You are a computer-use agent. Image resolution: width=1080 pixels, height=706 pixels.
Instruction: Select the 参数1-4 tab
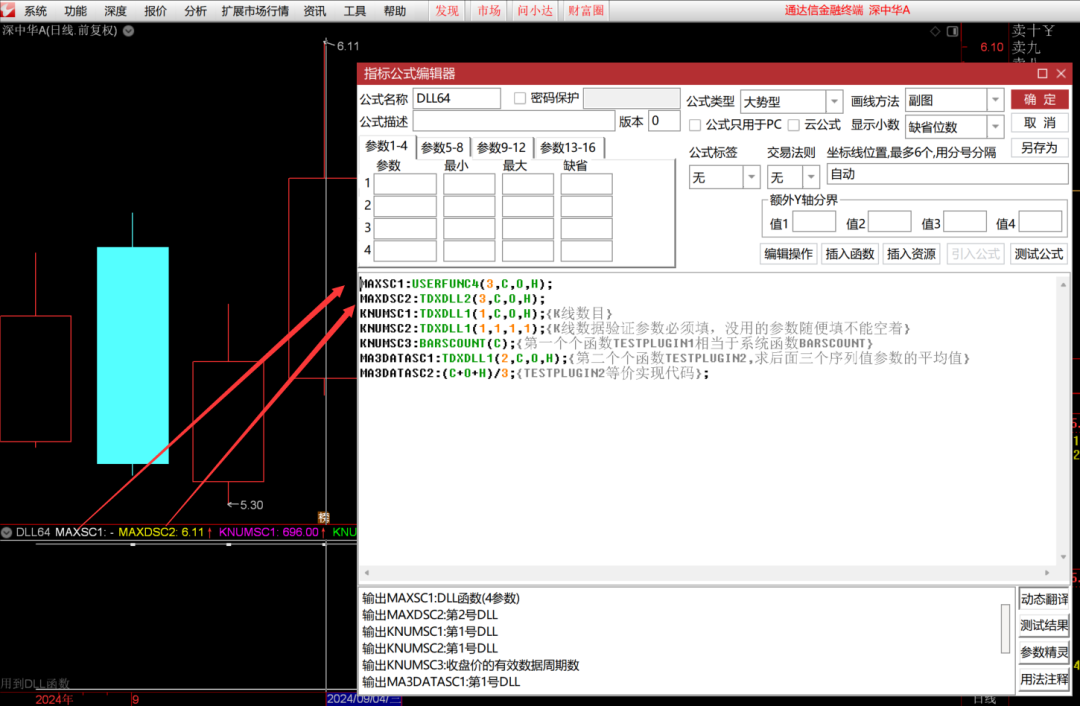[386, 146]
